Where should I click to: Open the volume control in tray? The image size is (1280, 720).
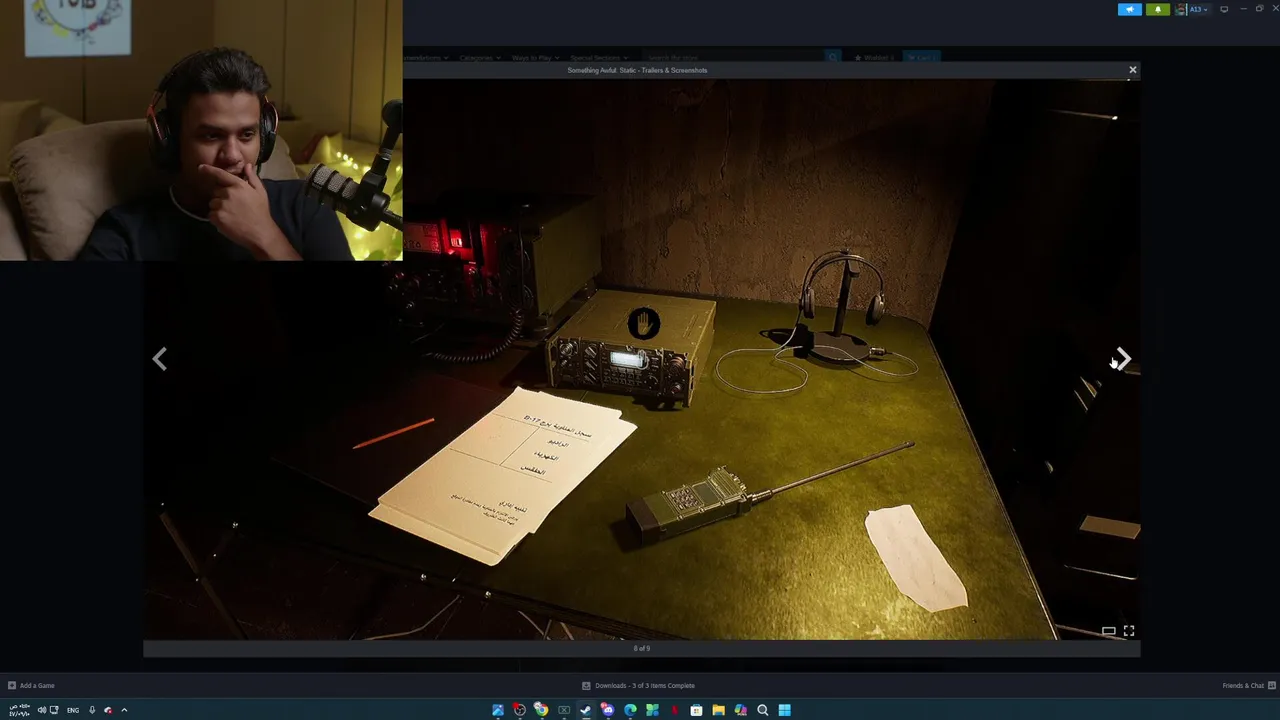tap(42, 710)
